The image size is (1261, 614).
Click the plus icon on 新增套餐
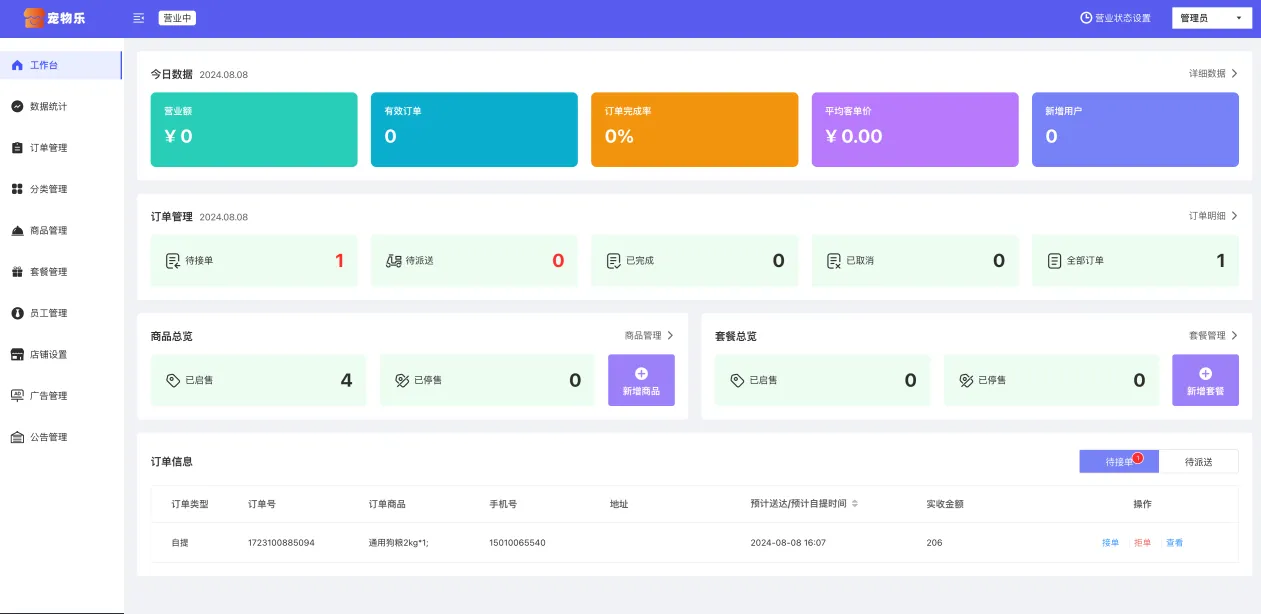click(1205, 373)
